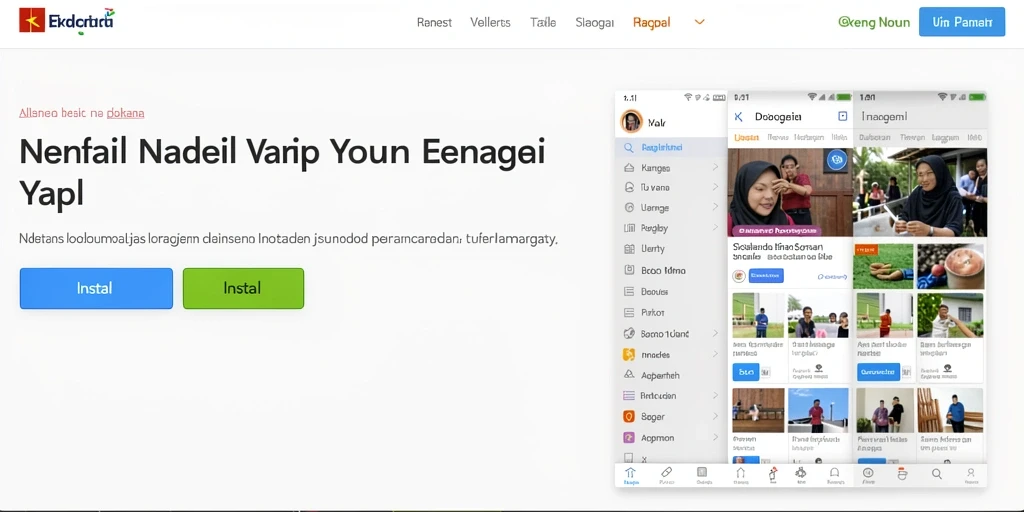This screenshot has height=512, width=1024.
Task: Tap the gear icon in bottom bar
Action: (x=800, y=475)
